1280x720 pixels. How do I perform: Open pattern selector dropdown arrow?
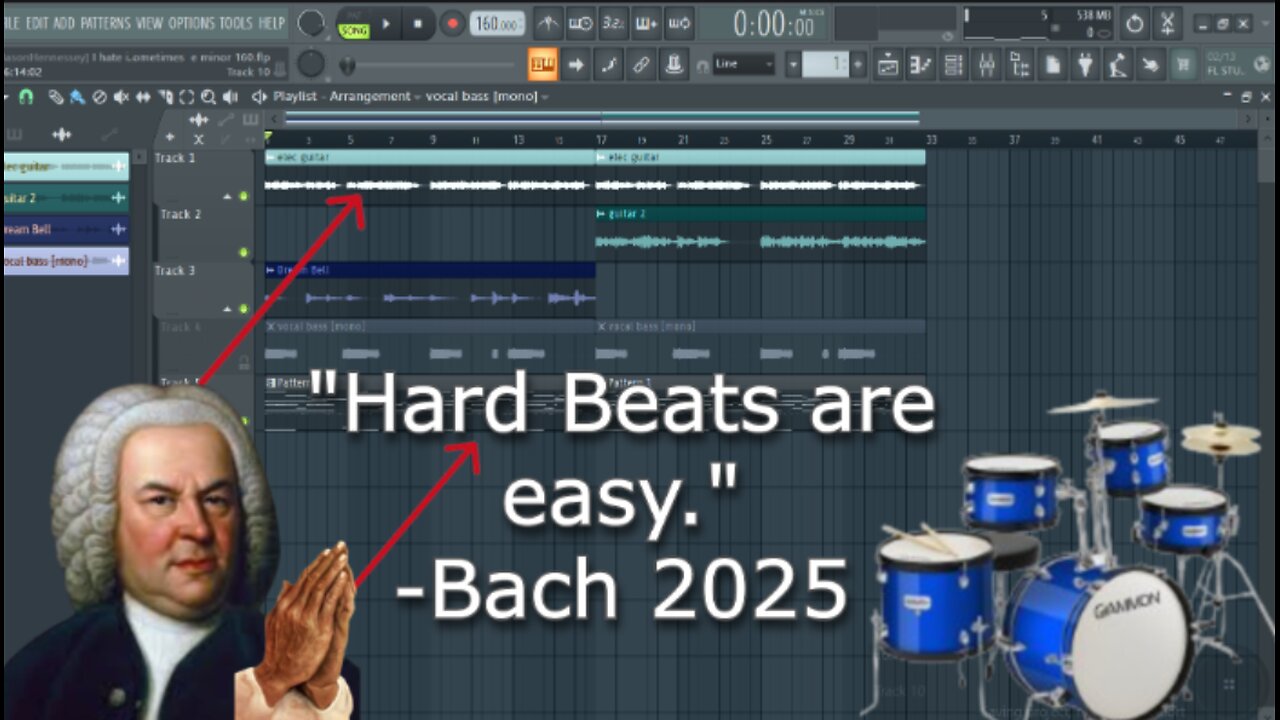coord(793,65)
